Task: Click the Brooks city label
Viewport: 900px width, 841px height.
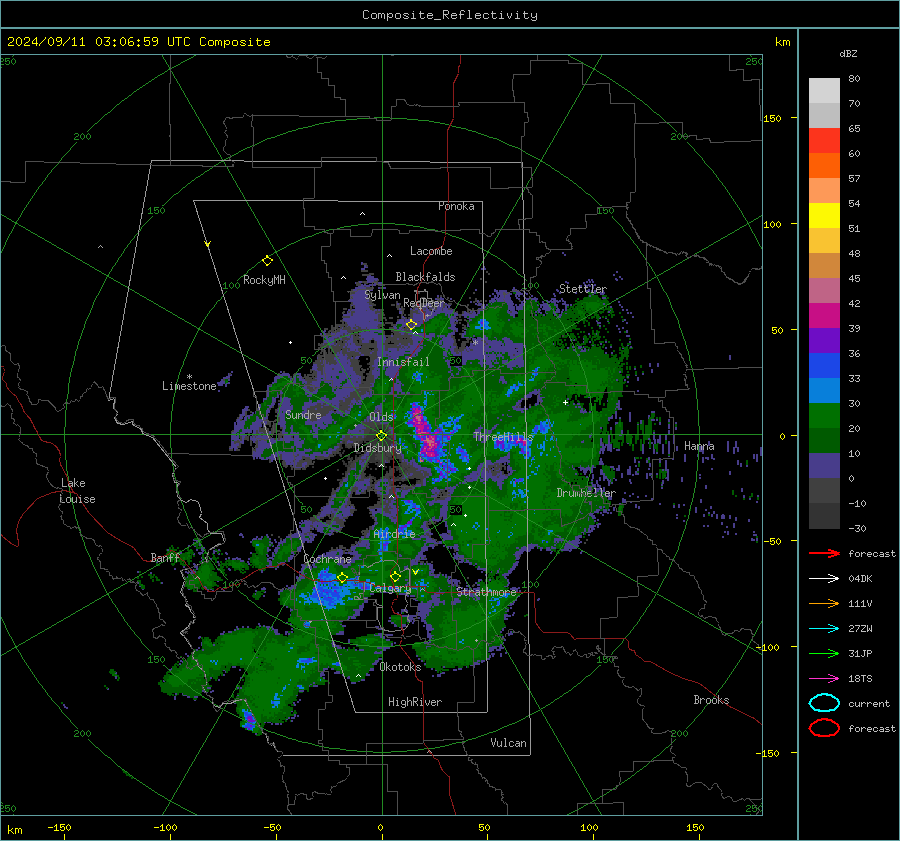Action: pyautogui.click(x=711, y=700)
